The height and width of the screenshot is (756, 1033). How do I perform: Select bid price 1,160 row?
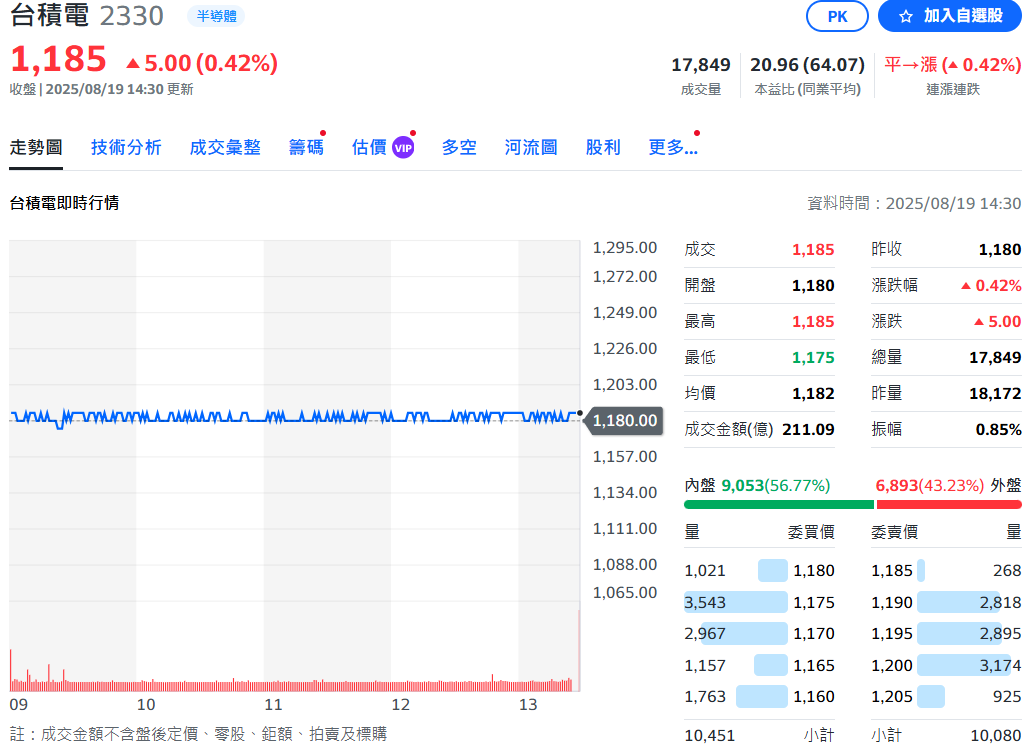[760, 697]
